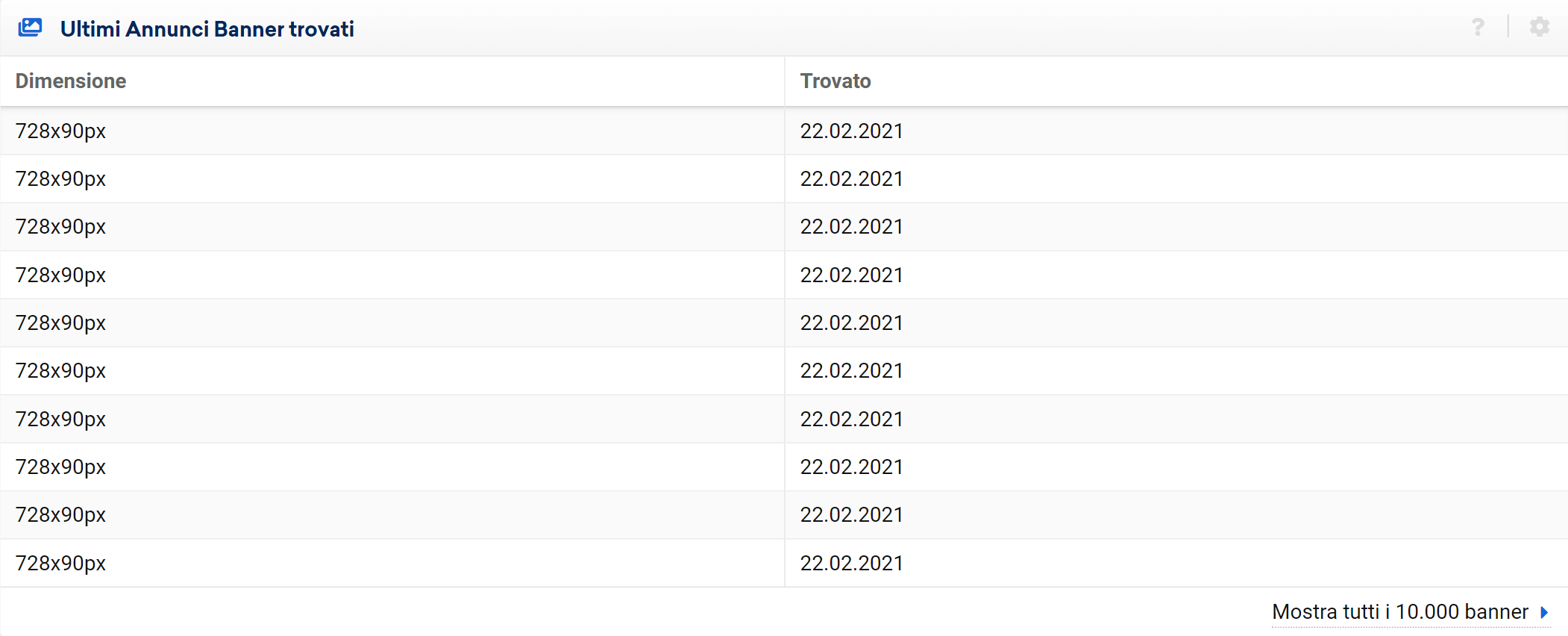Sort by the Trovato column header
This screenshot has width=1568, height=636.
(835, 81)
